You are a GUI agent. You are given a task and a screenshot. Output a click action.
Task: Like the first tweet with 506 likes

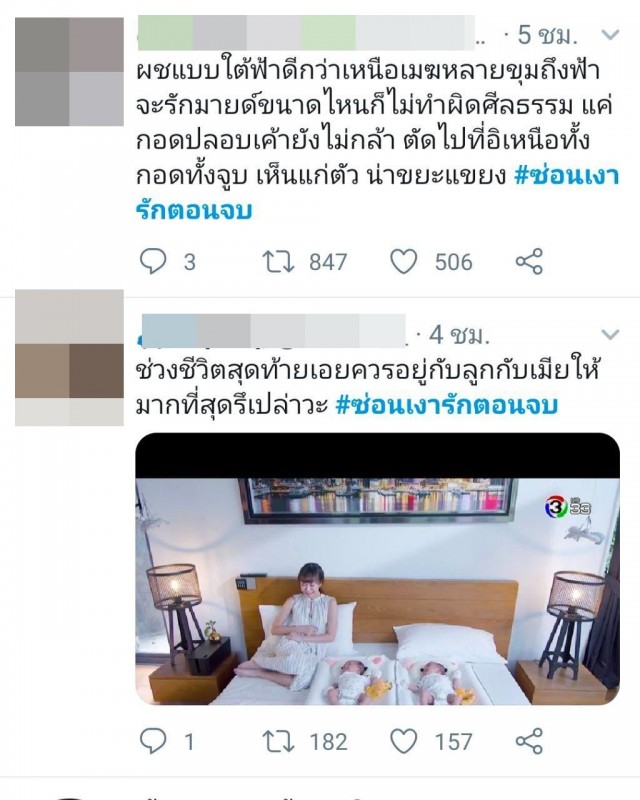(404, 261)
